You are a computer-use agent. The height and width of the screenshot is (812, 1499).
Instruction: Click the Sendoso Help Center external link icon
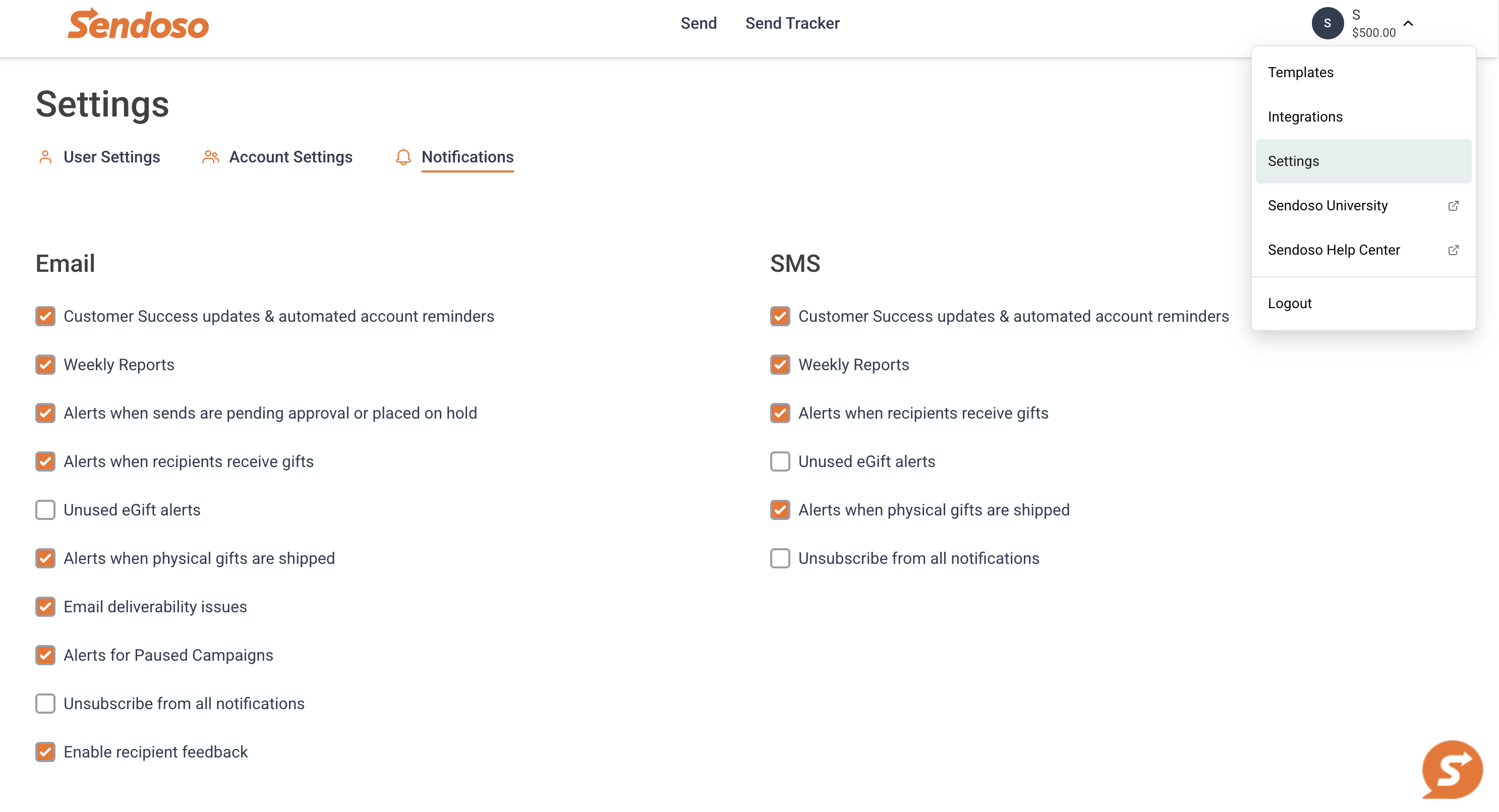click(1453, 250)
